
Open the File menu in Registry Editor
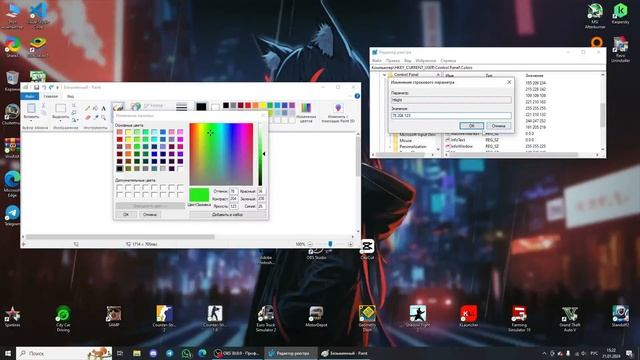pos(376,61)
